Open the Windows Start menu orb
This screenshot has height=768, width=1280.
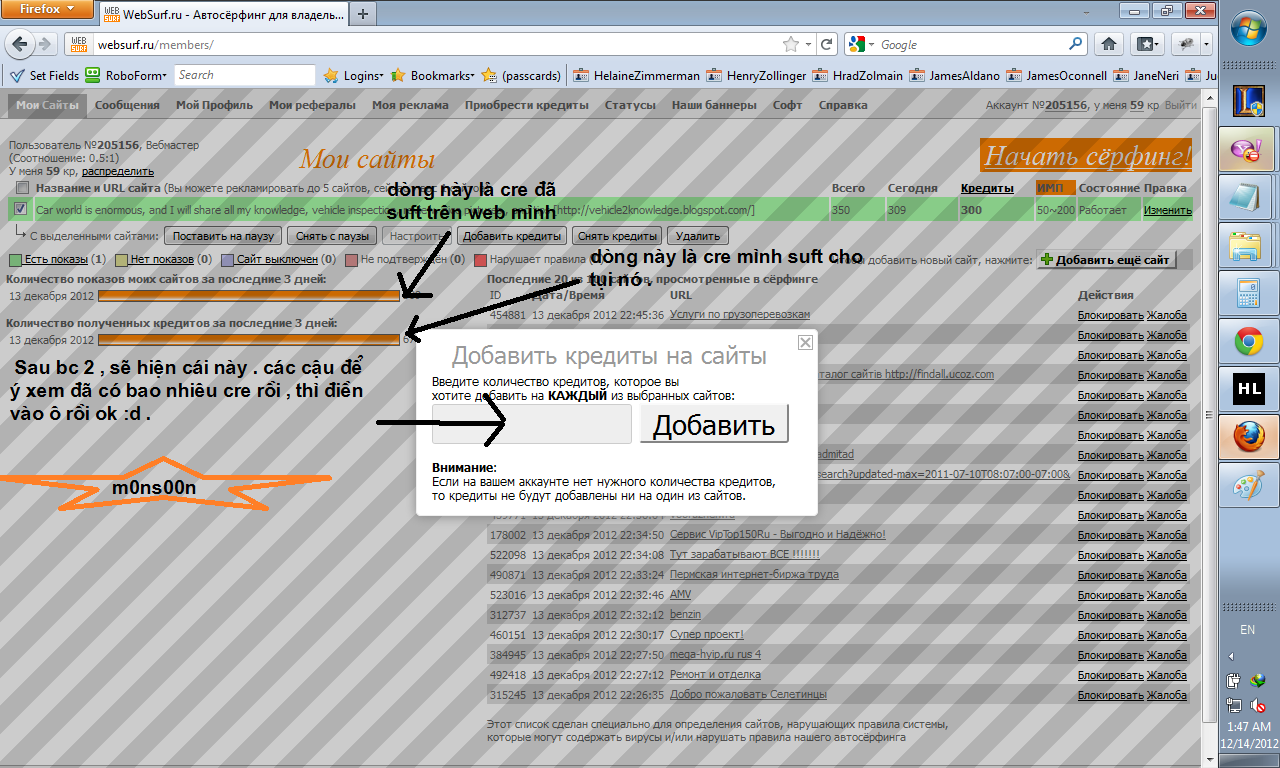pyautogui.click(x=1247, y=28)
